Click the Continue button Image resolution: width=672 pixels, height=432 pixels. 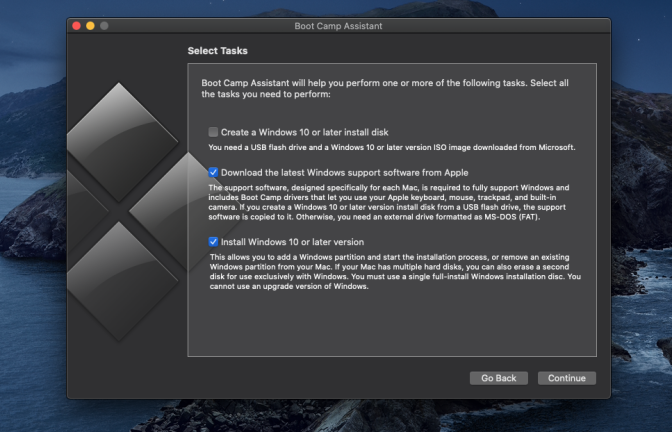(567, 378)
